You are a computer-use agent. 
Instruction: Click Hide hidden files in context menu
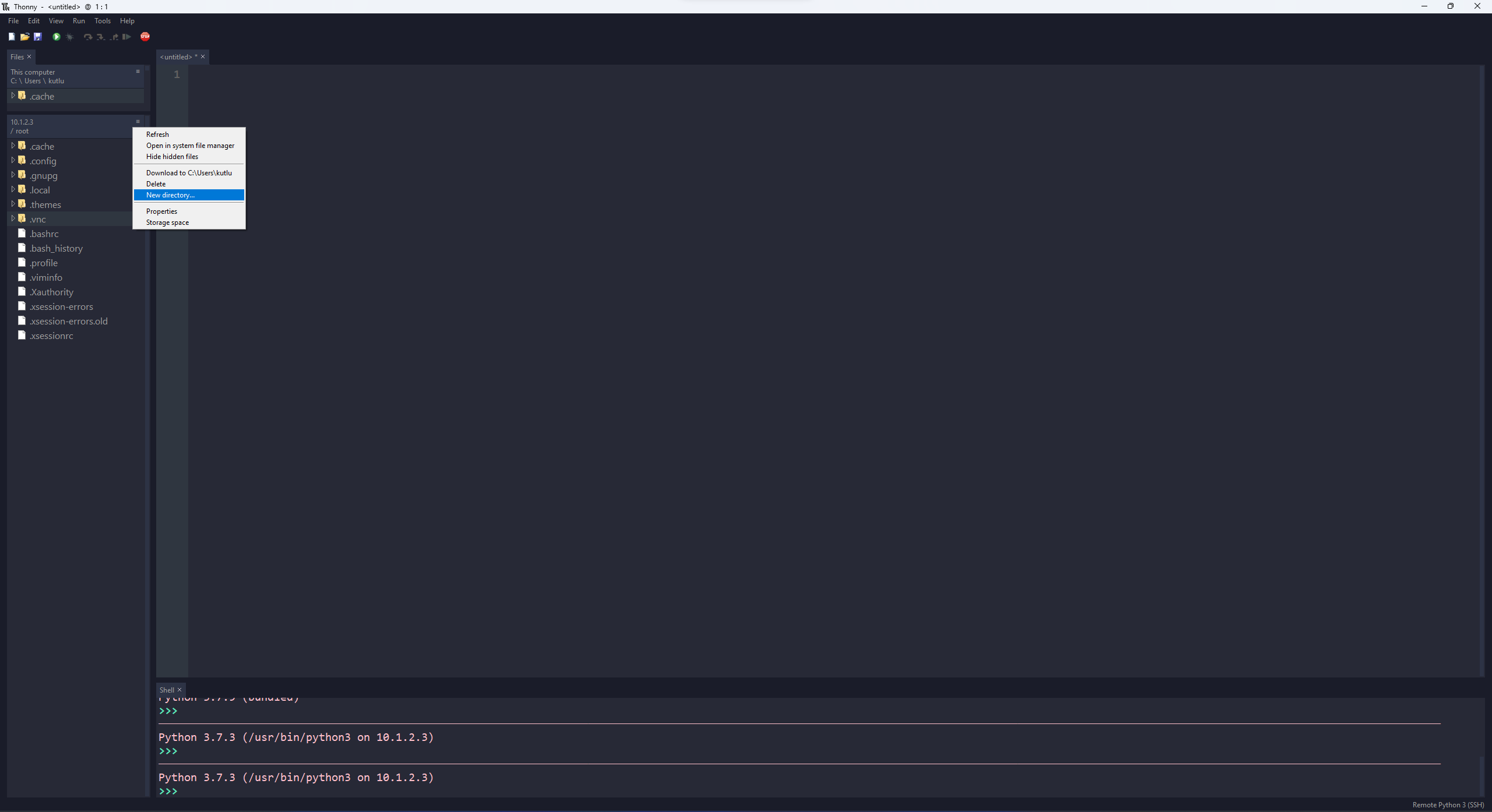click(172, 156)
